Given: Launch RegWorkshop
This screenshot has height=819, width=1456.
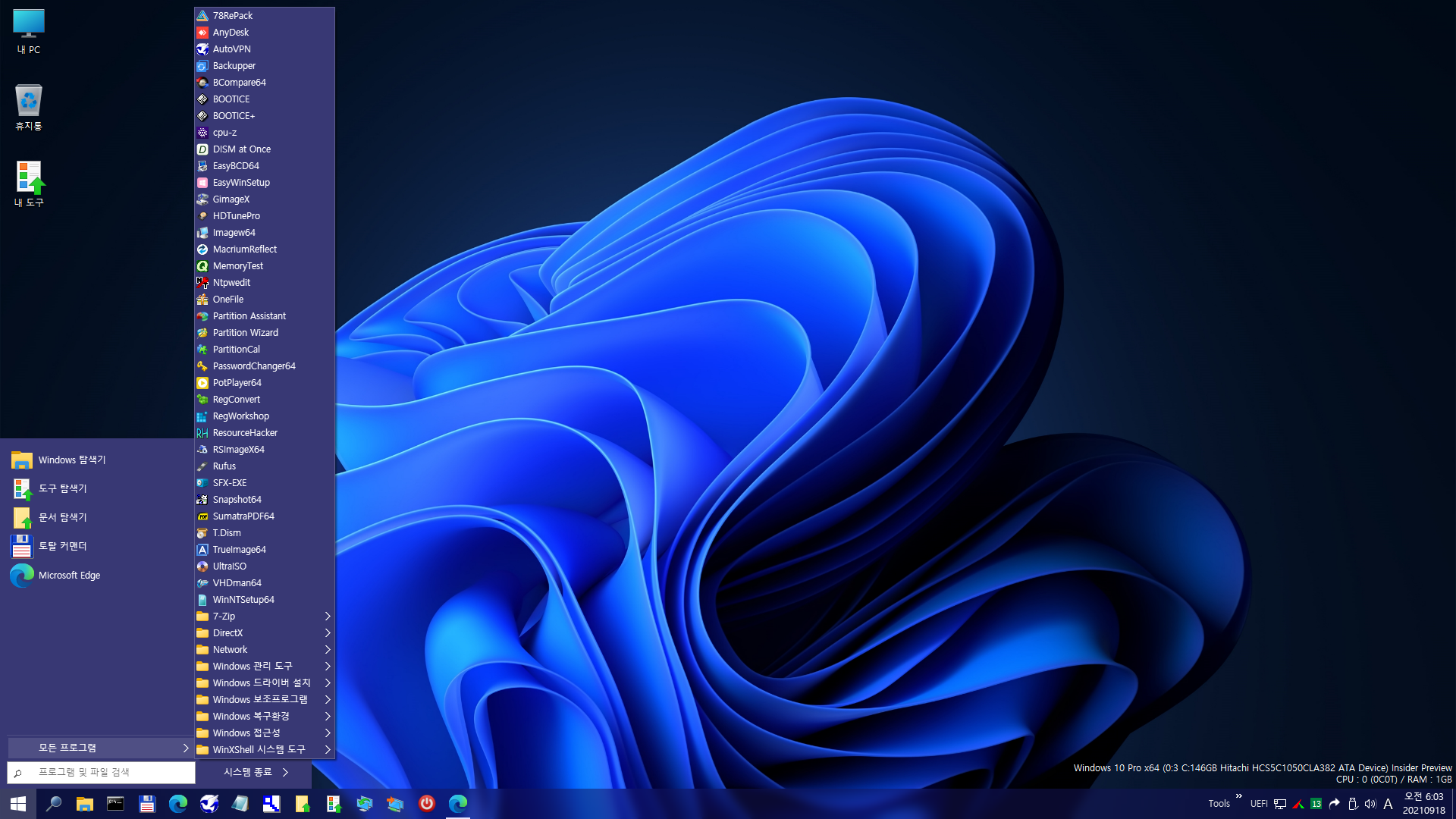Looking at the screenshot, I should 264,416.
